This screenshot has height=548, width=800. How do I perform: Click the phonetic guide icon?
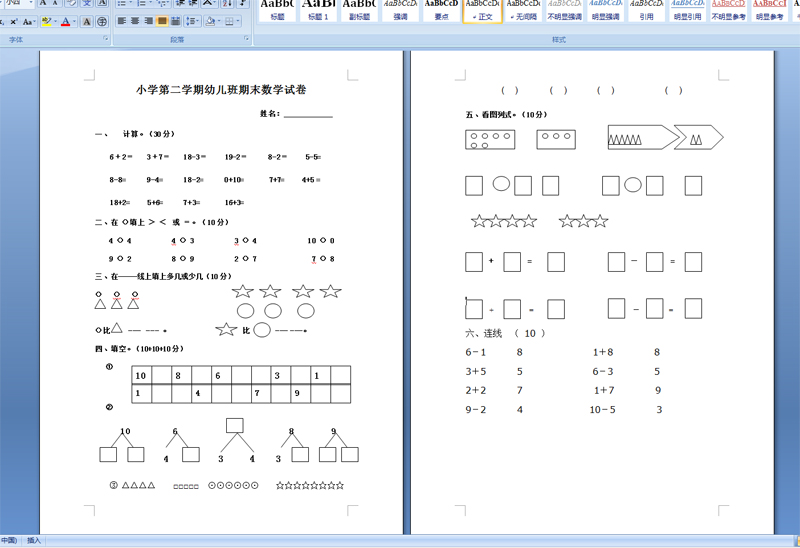(x=87, y=3)
